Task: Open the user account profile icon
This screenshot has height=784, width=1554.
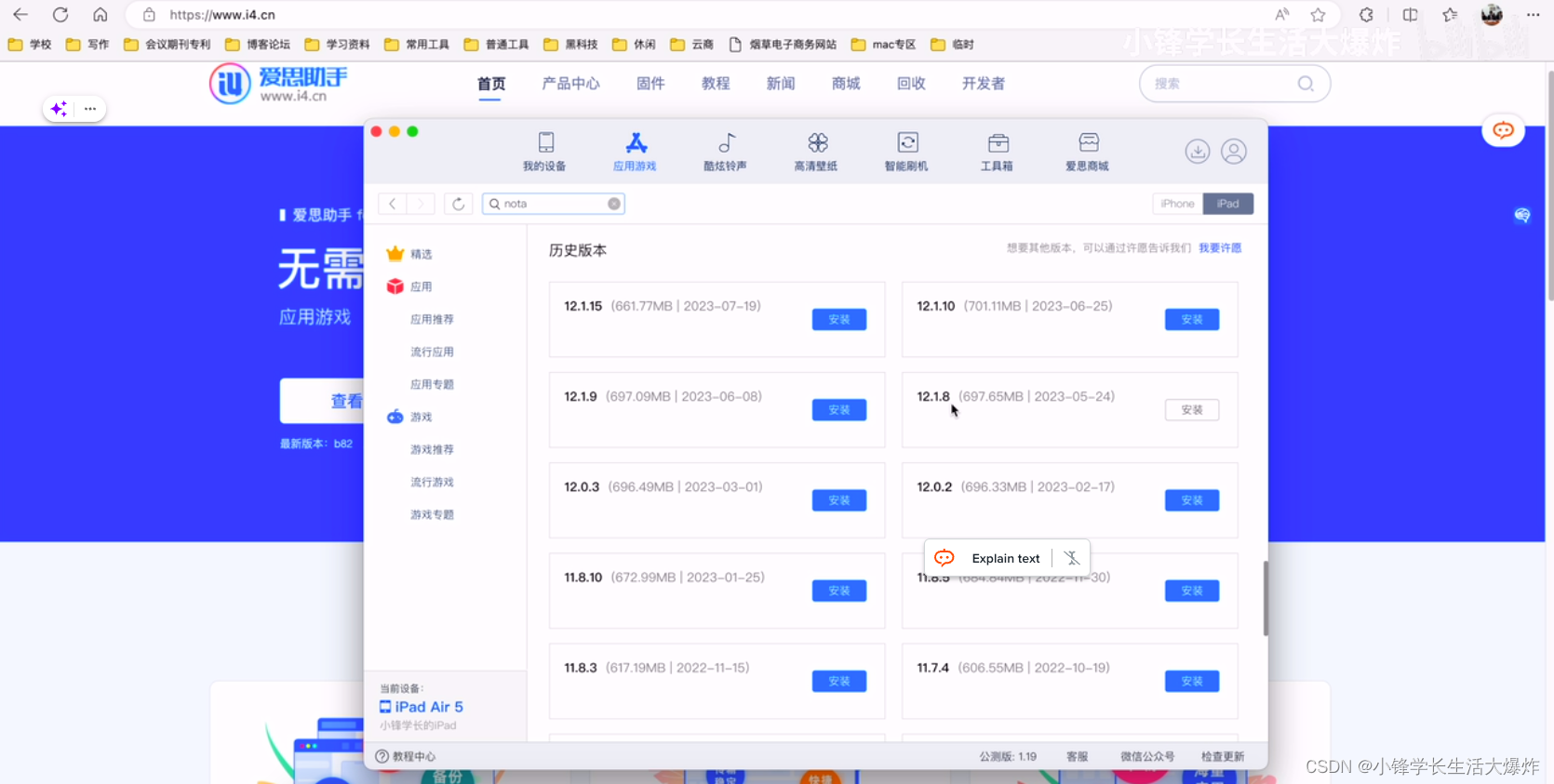Action: [1234, 151]
